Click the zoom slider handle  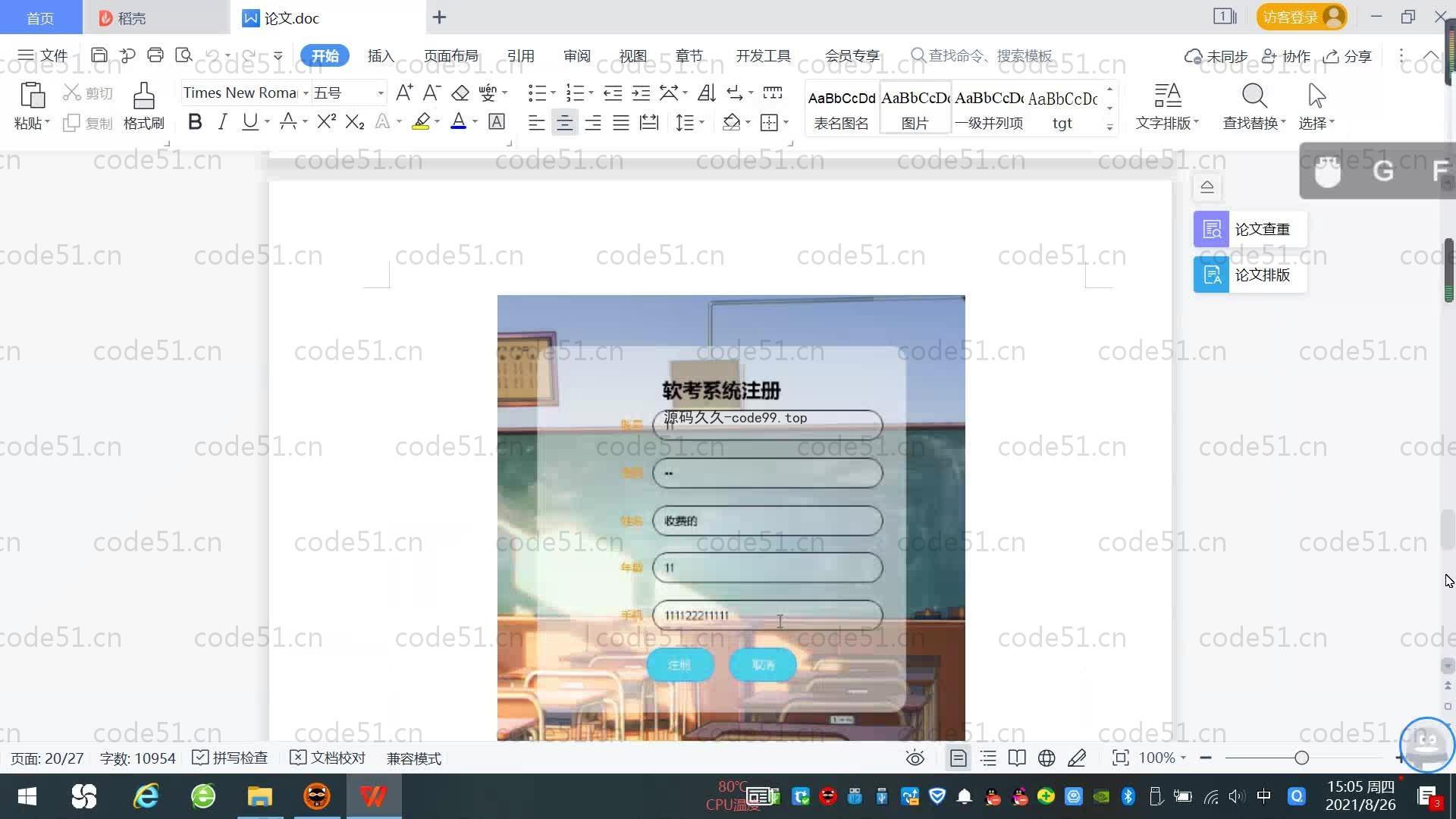tap(1302, 758)
